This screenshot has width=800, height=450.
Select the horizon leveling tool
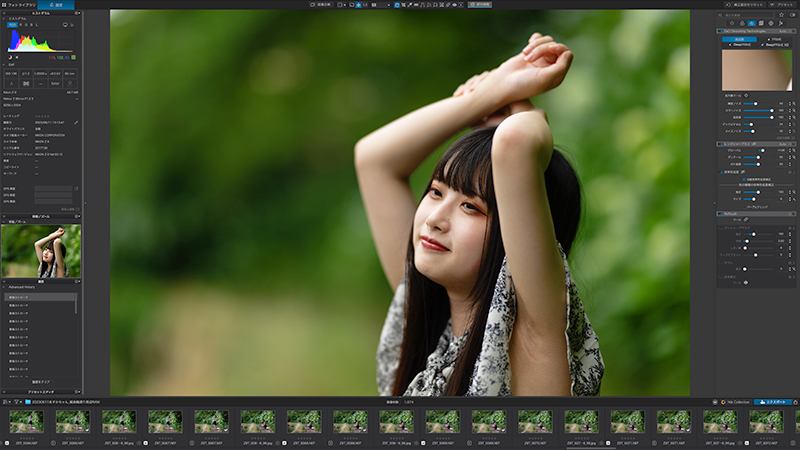pos(416,5)
